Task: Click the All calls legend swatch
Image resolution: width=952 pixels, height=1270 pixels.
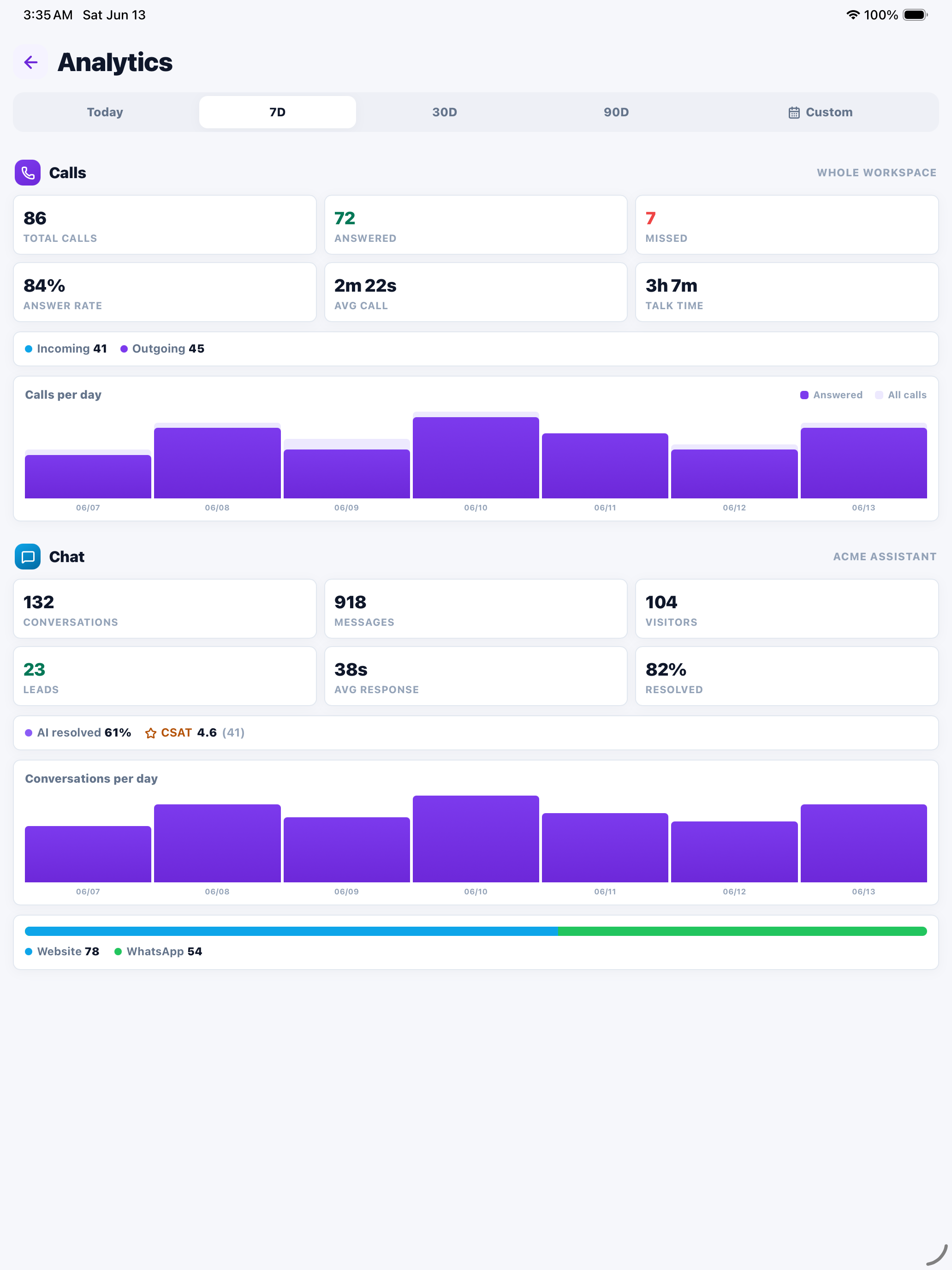Action: (x=879, y=395)
